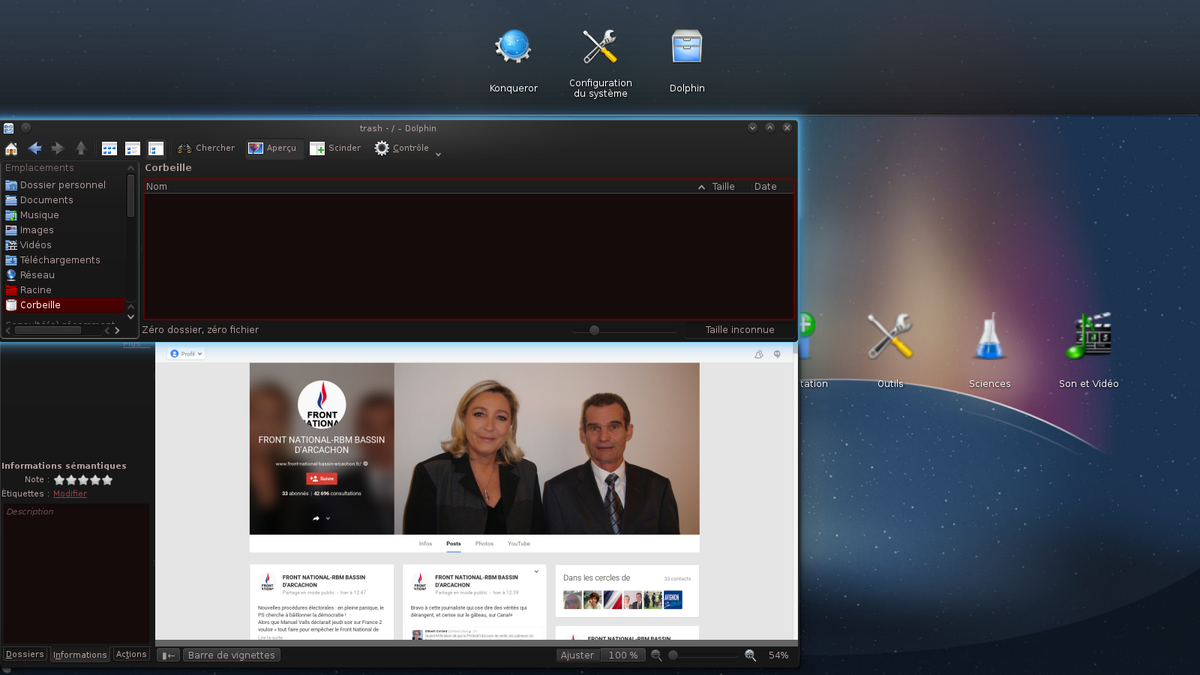Adjust Dolphin icon zoom slider in status bar

[594, 330]
